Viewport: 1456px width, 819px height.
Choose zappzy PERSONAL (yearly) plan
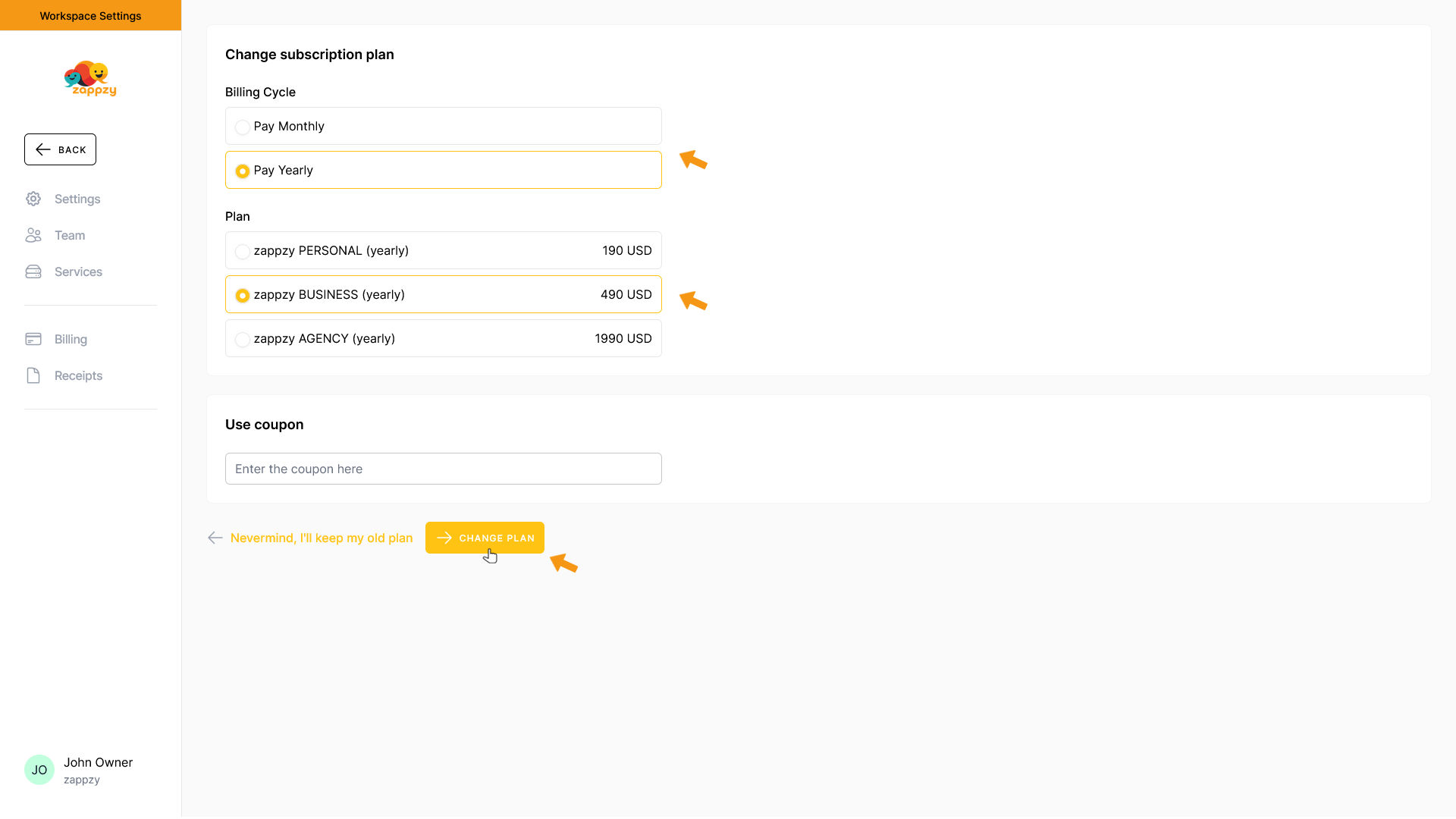[243, 251]
